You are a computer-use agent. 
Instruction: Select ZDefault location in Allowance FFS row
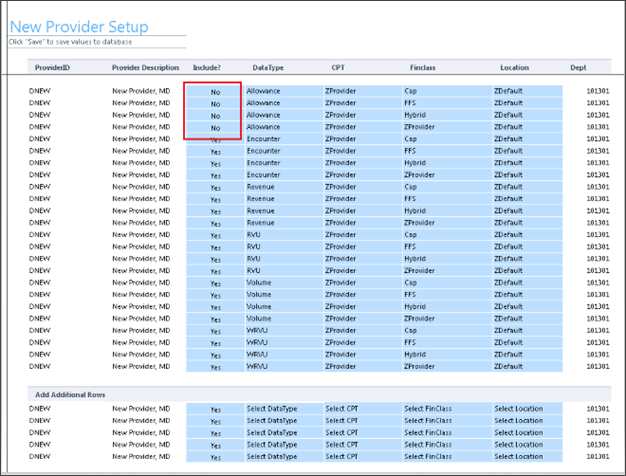coord(525,103)
